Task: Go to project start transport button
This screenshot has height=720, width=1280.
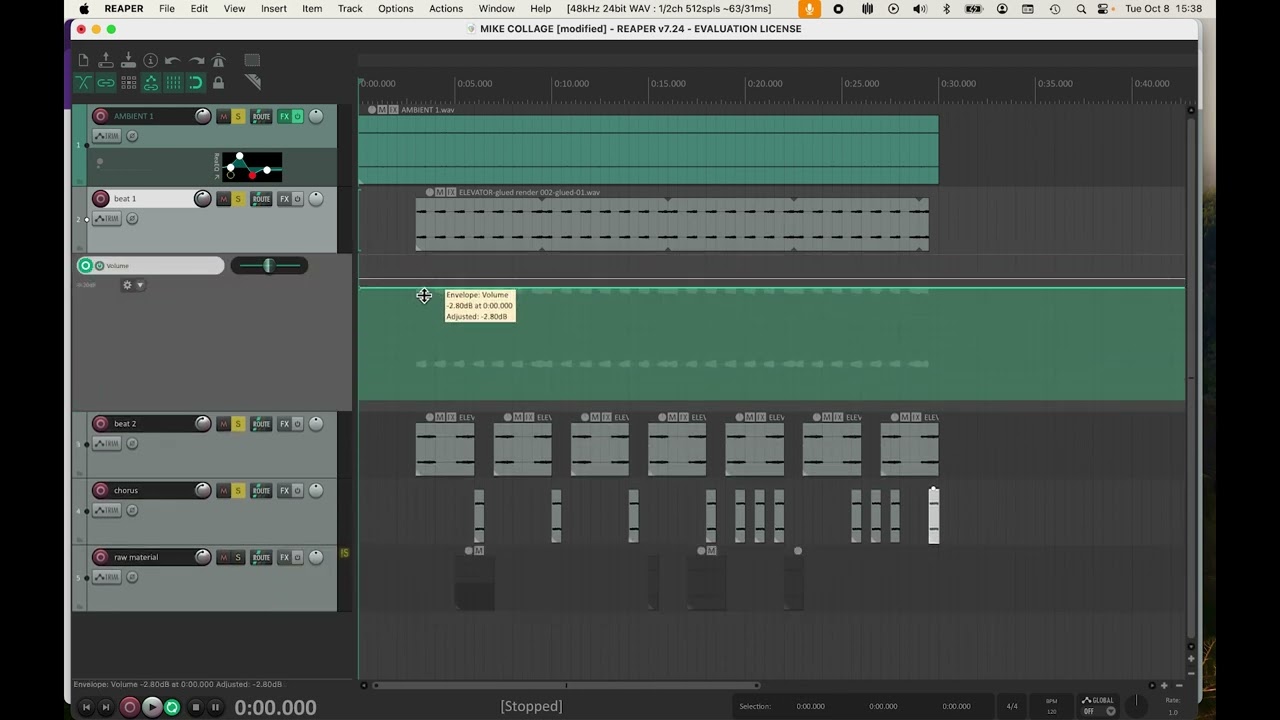Action: (x=86, y=707)
